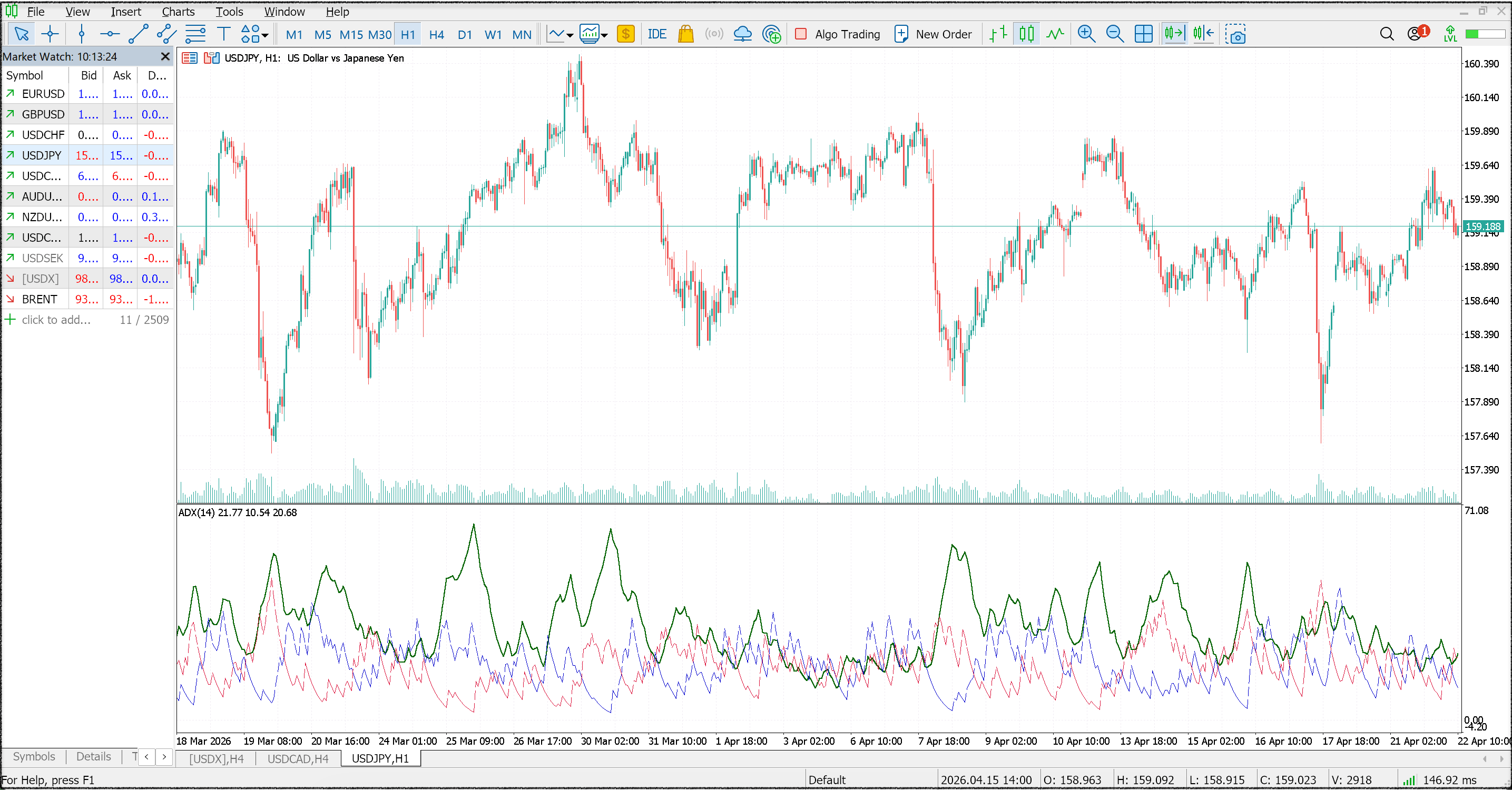Viewport: 1512px width, 790px height.
Task: Open the VPS cloud hosting icon
Action: point(742,34)
